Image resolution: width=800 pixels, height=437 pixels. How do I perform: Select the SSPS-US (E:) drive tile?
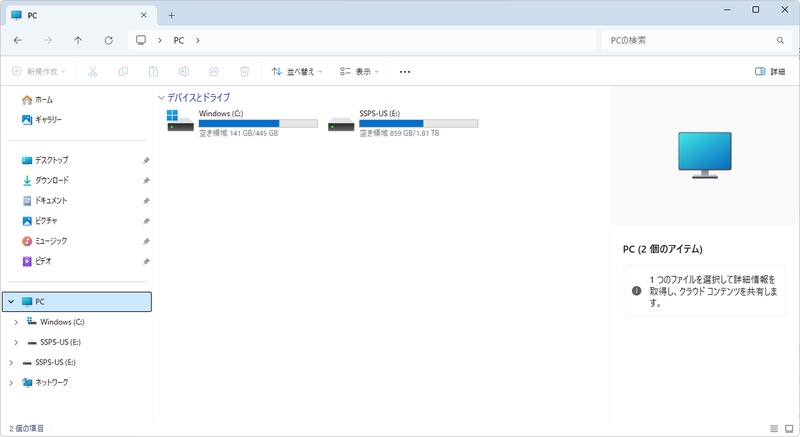pos(403,123)
